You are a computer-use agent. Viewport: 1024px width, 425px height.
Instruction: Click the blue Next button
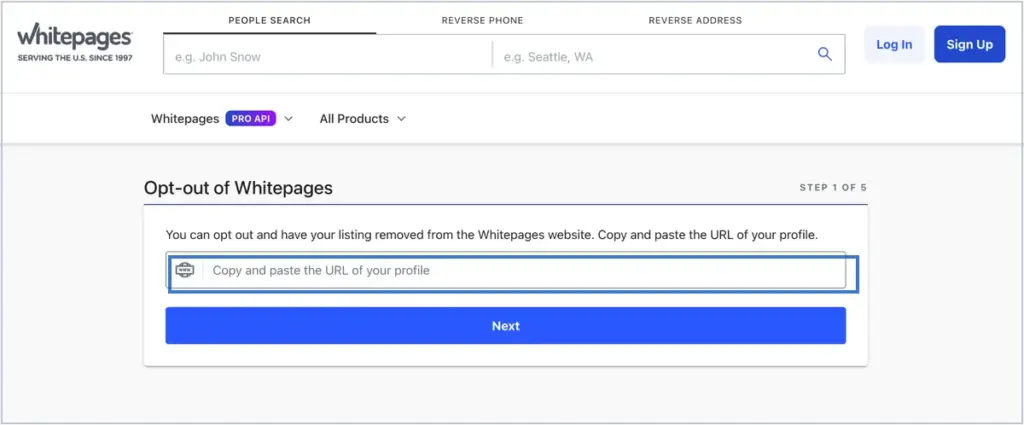point(505,326)
